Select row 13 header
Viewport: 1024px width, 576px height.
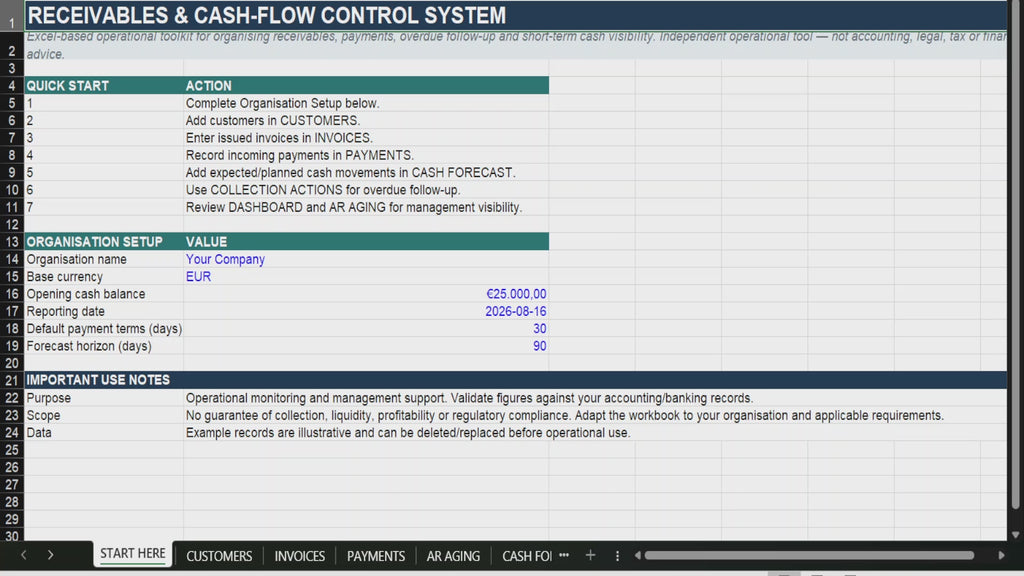[x=12, y=242]
